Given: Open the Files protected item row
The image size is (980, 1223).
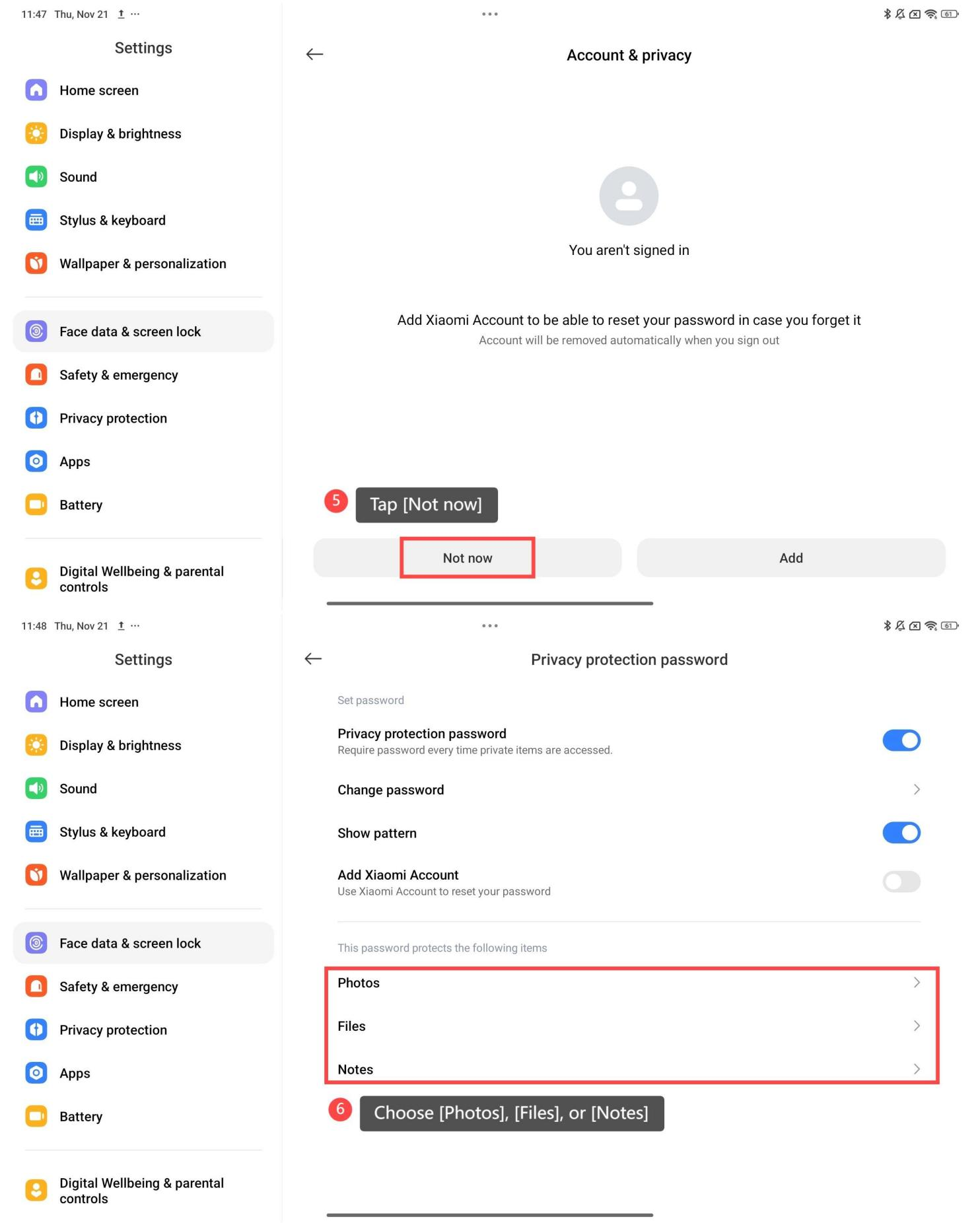Looking at the screenshot, I should 629,1026.
